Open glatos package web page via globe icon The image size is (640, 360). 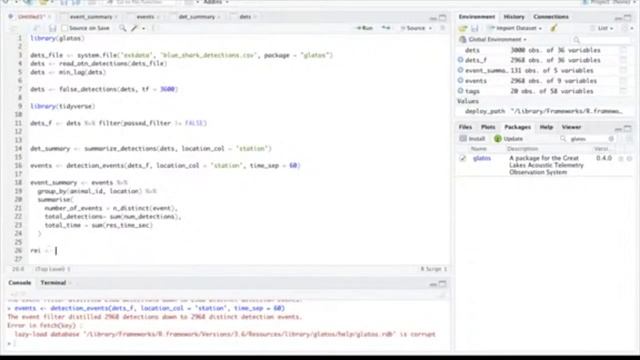pos(621,158)
